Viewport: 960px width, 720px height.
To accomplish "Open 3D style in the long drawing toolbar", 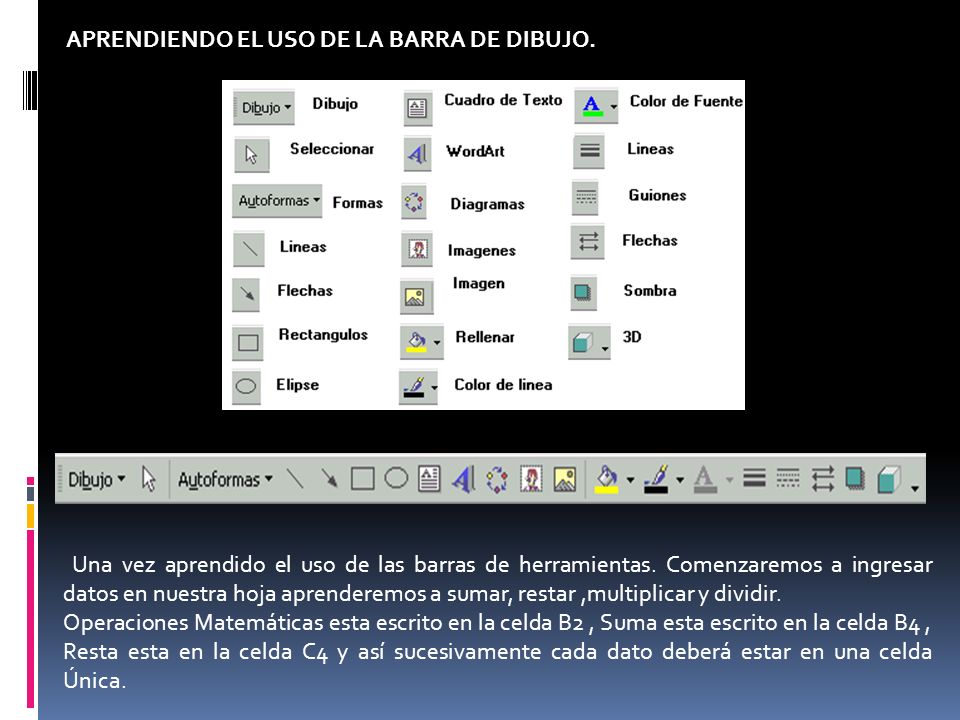I will (x=889, y=479).
